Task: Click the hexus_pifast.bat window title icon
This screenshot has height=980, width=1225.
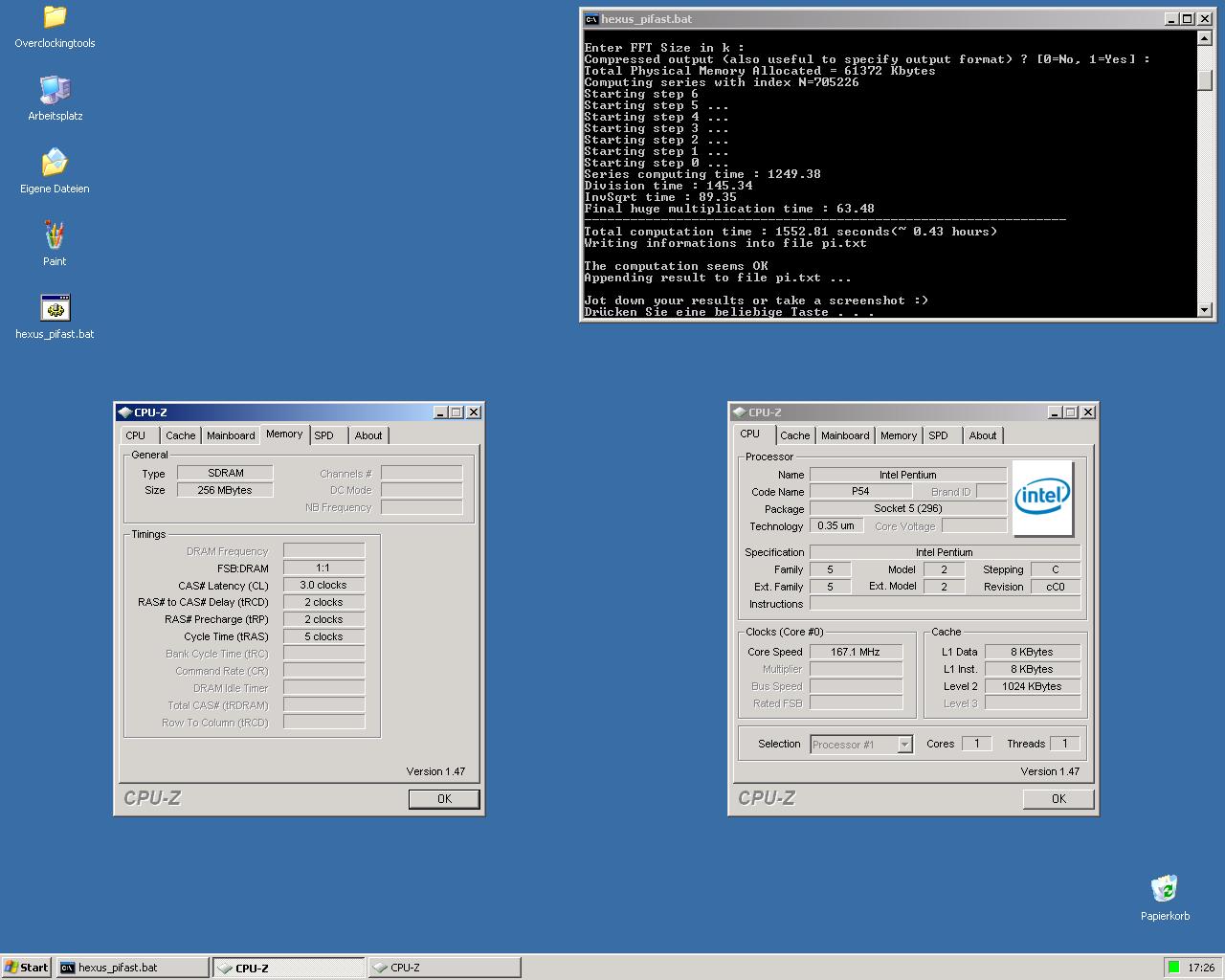Action: click(x=591, y=19)
